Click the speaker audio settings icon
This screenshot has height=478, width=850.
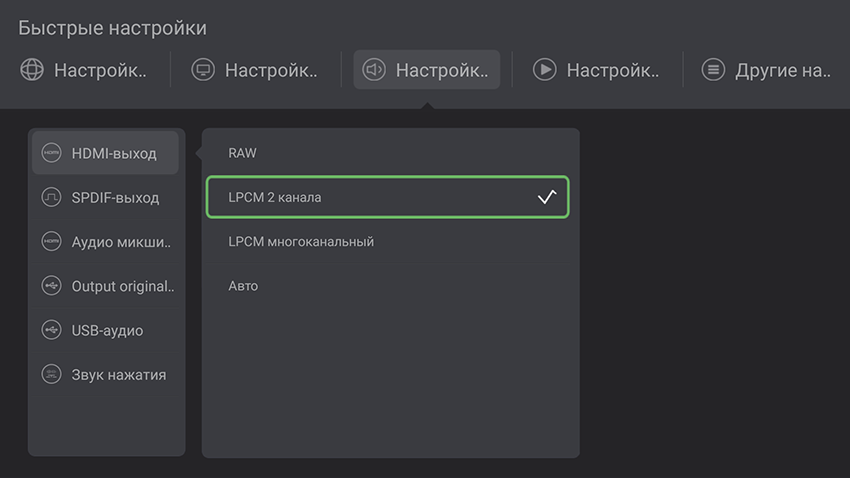pyautogui.click(x=374, y=70)
